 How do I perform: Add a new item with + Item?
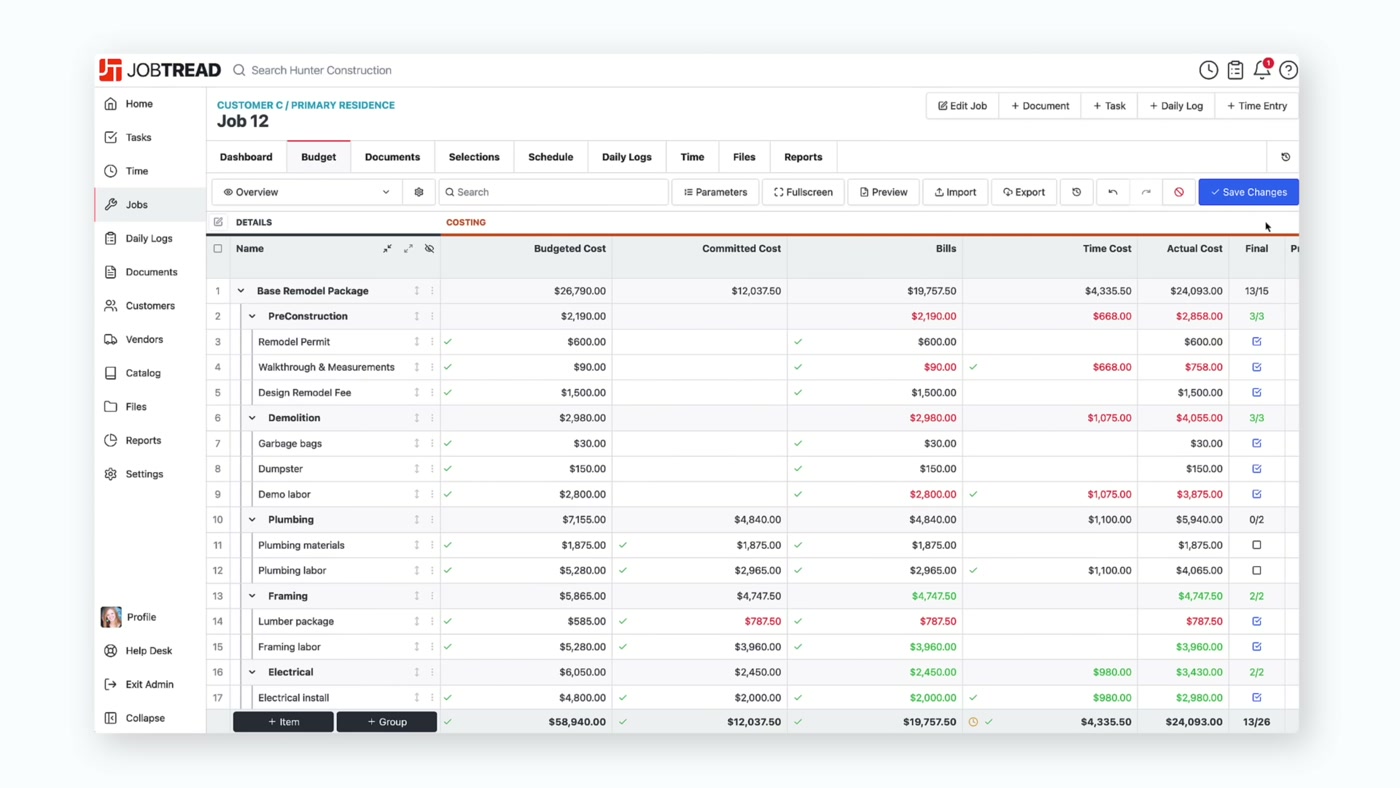pyautogui.click(x=284, y=722)
